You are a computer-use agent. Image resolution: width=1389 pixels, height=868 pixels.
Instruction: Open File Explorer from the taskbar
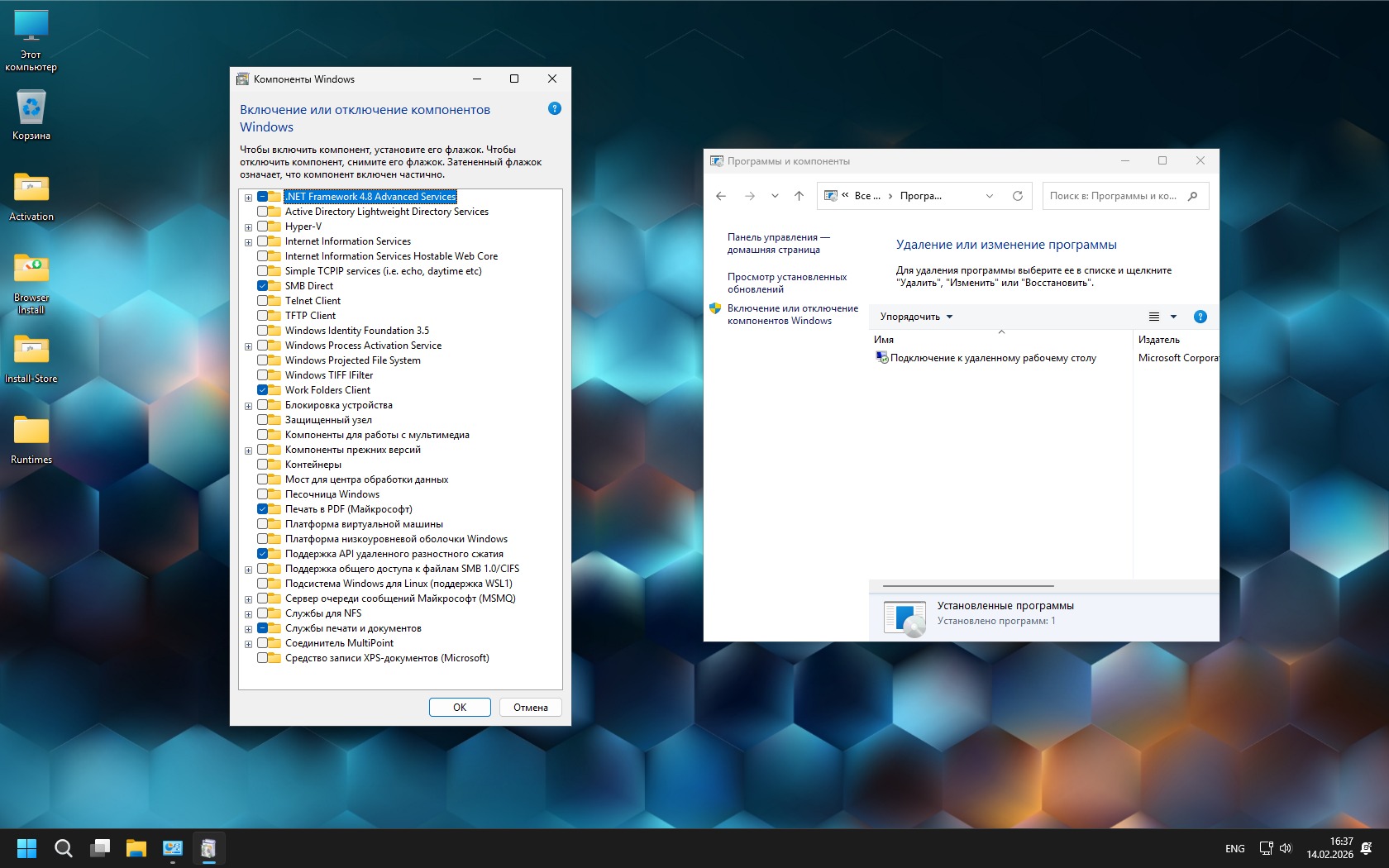tap(136, 848)
